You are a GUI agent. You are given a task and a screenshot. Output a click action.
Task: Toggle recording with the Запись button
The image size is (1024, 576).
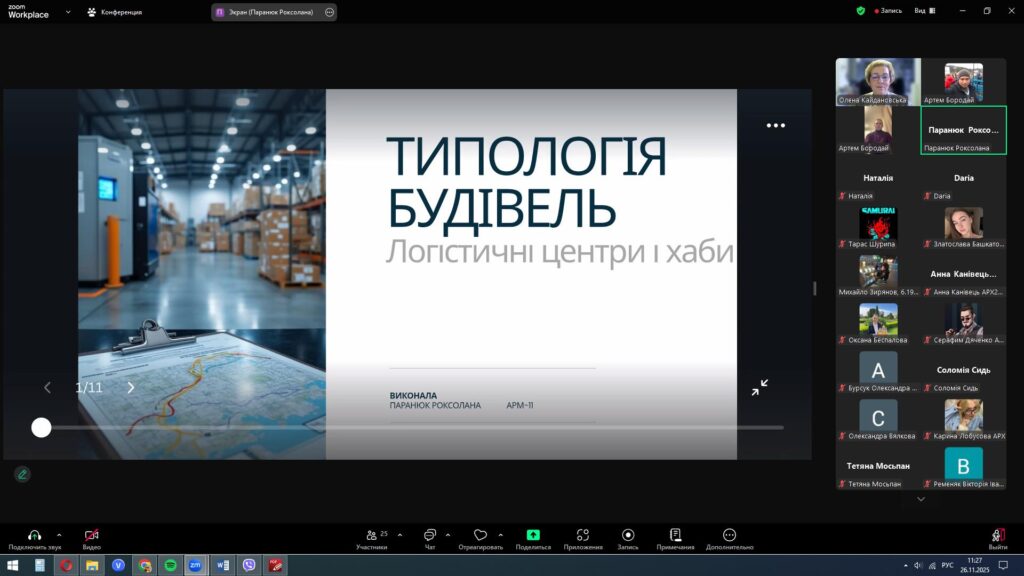(x=628, y=535)
